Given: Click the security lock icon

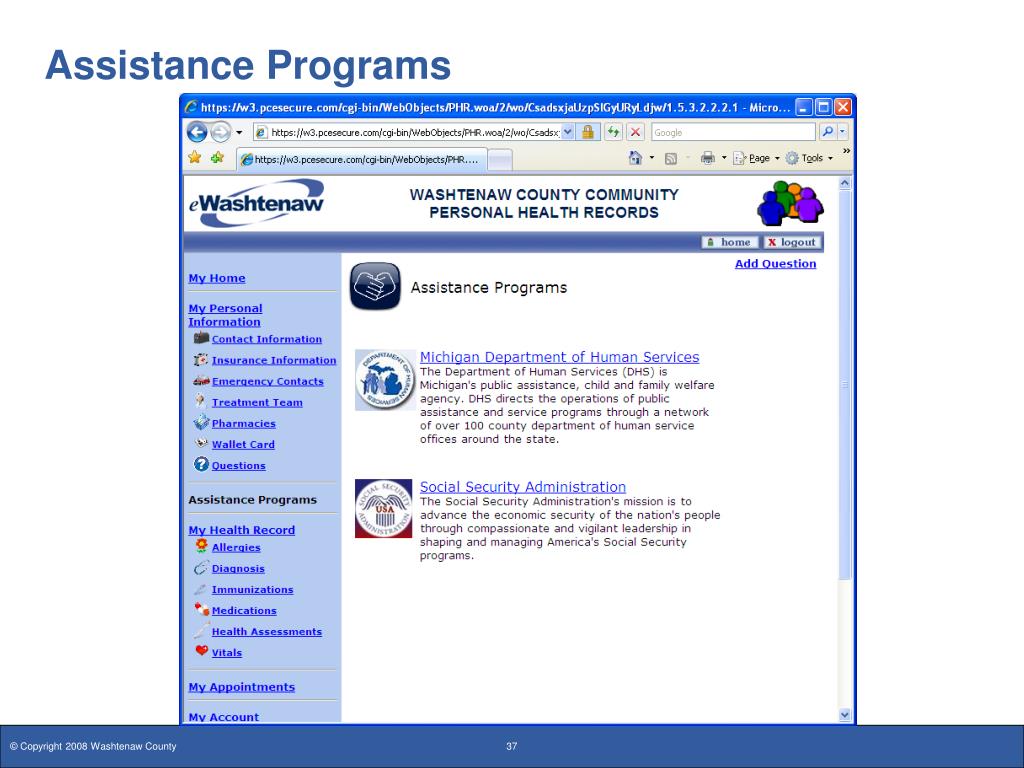Looking at the screenshot, I should 588,133.
